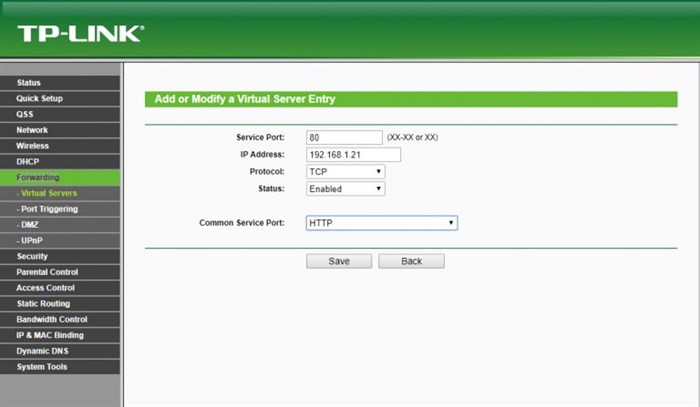Open the Port Triggering submenu
The image size is (700, 407).
coord(60,209)
